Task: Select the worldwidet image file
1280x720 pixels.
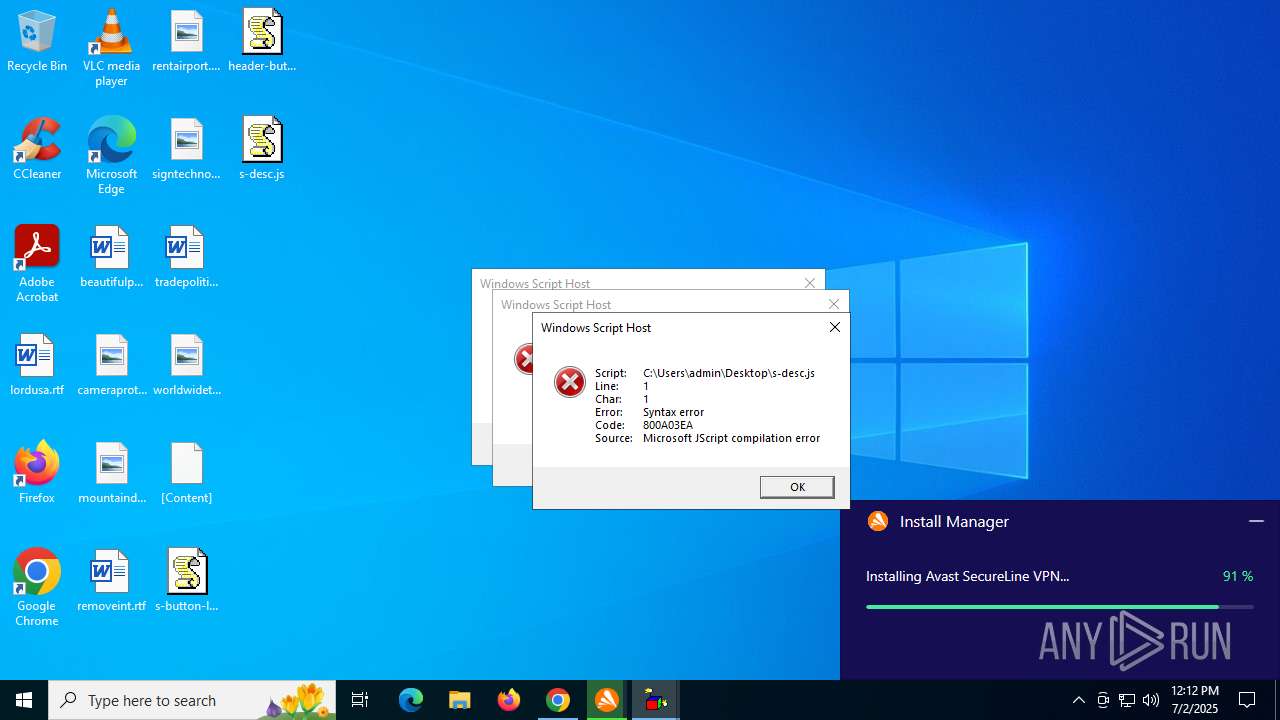Action: (186, 365)
